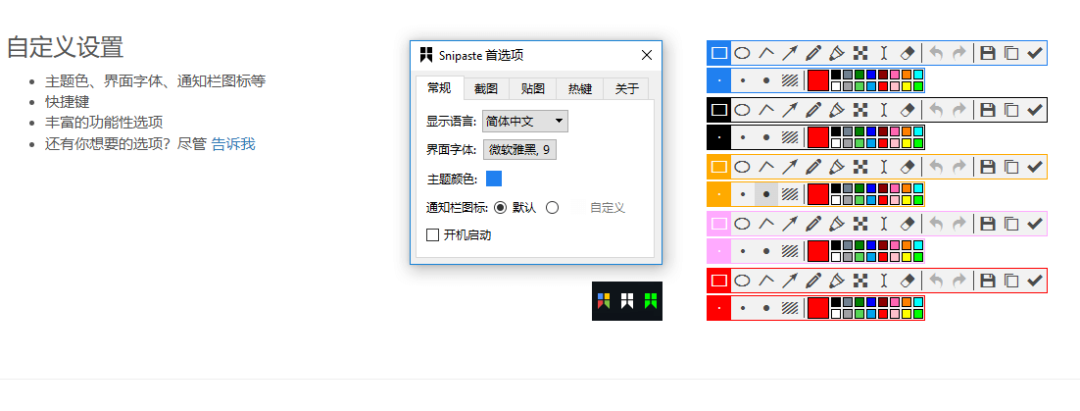Close the Snipaste 首选项 dialog

click(x=646, y=56)
